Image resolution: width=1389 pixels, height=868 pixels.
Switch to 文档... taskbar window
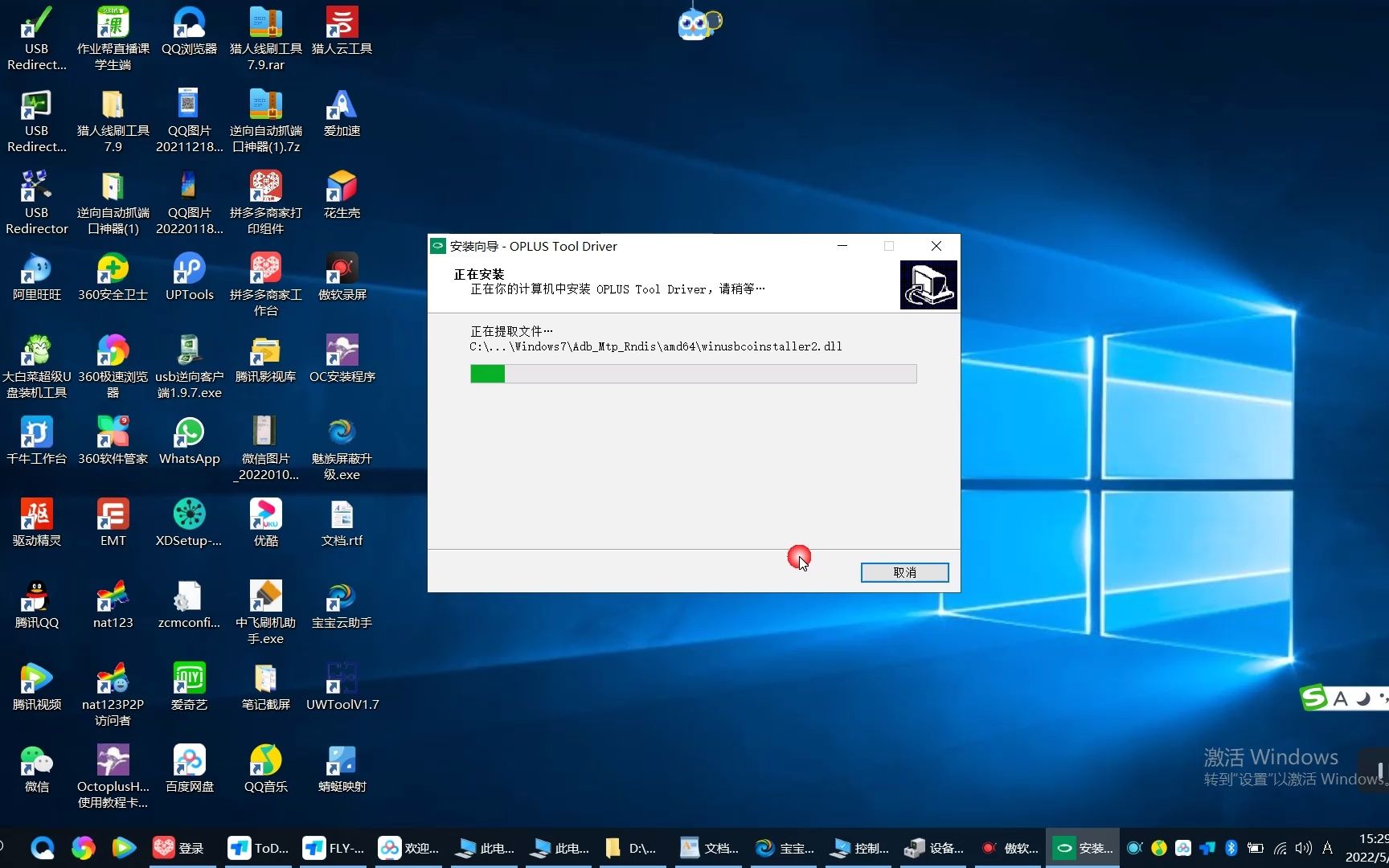tap(710, 848)
